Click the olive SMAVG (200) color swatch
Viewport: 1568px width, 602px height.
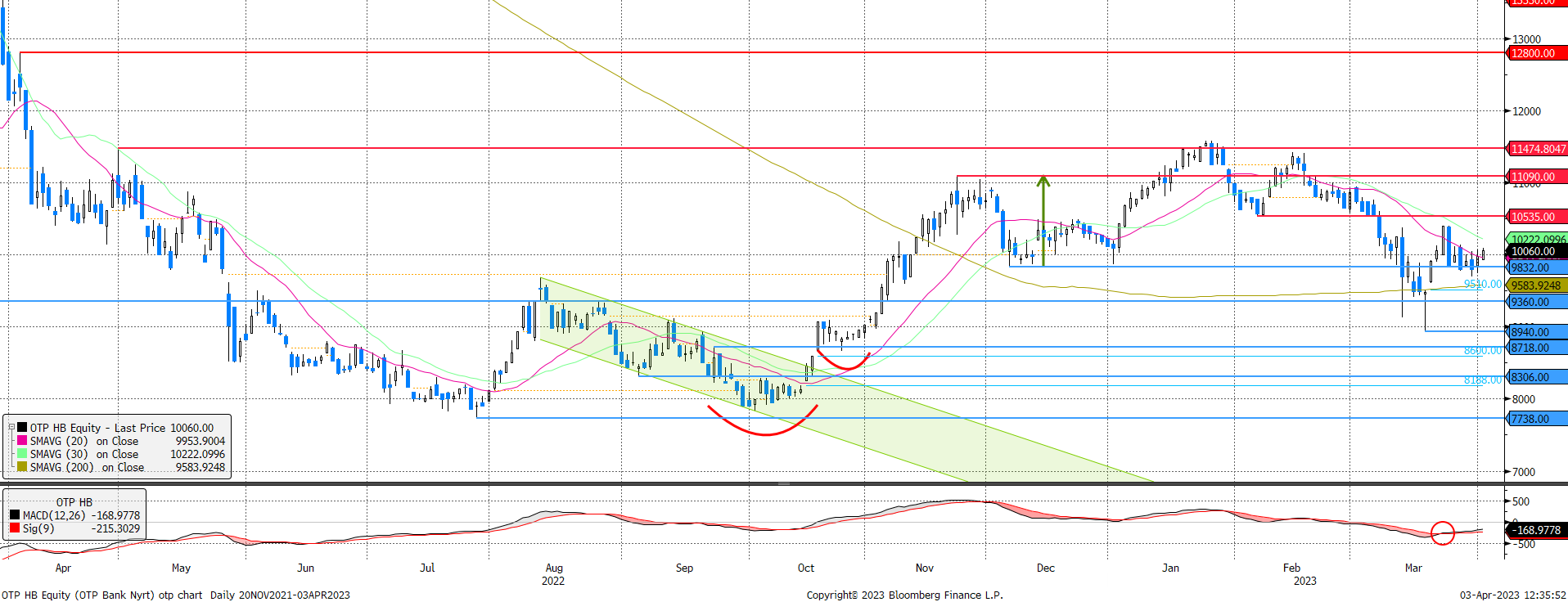(x=22, y=466)
